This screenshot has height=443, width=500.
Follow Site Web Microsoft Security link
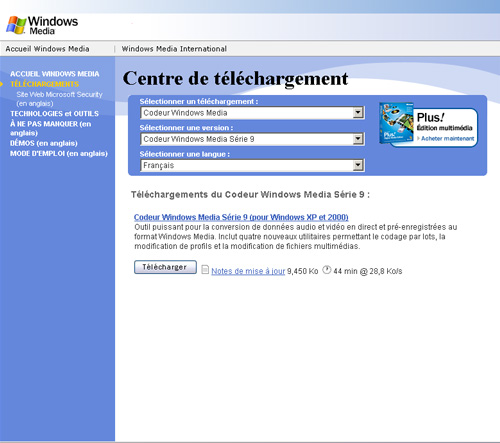click(x=59, y=99)
